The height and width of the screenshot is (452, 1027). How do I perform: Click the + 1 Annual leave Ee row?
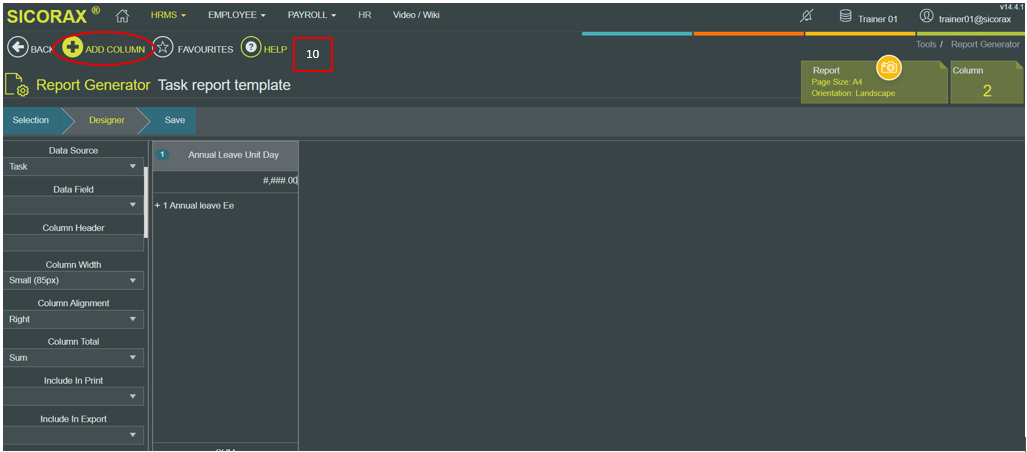point(195,206)
